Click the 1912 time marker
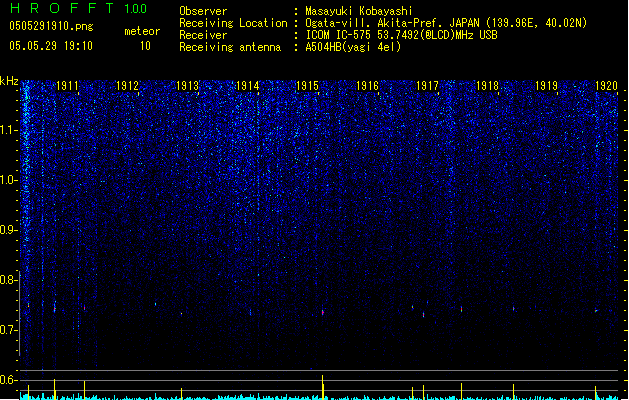The height and width of the screenshot is (400, 629). [127, 86]
